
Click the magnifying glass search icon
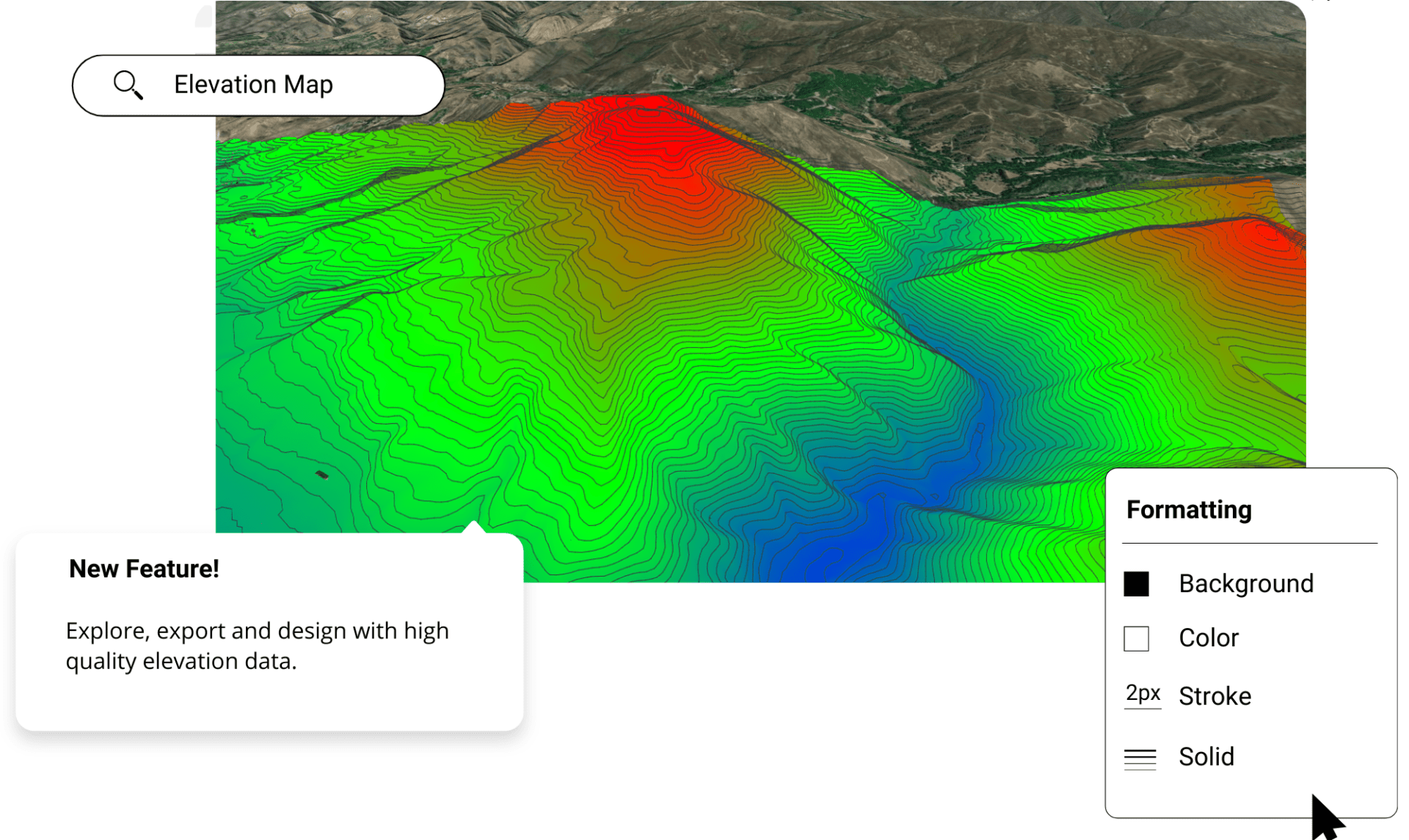(x=128, y=84)
